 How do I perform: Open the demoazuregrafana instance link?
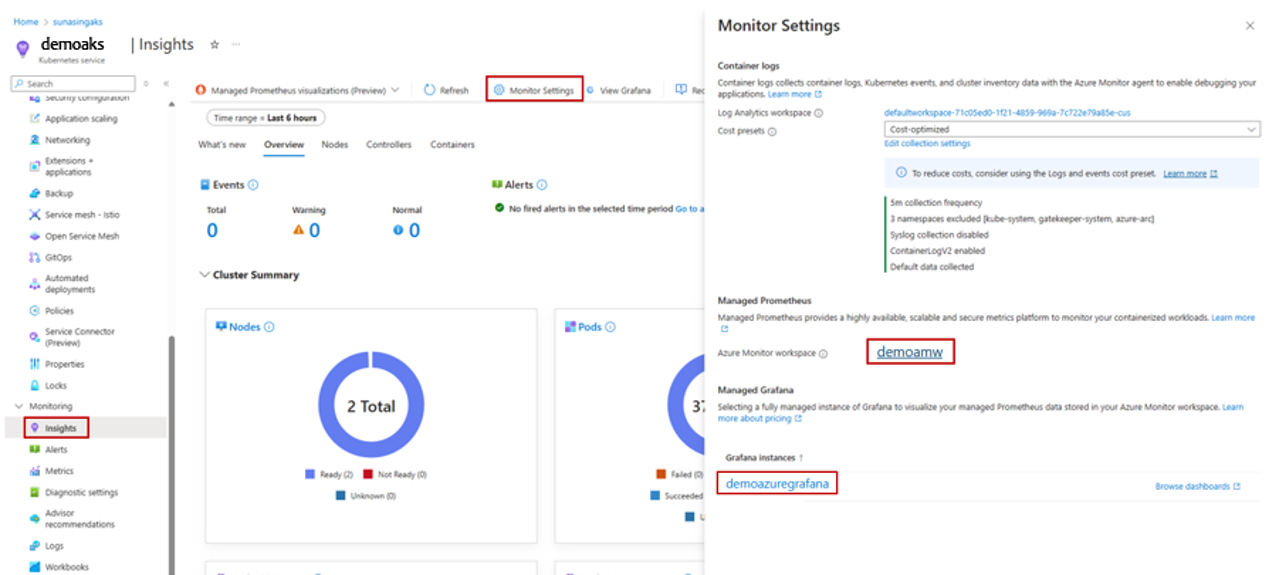coord(777,484)
